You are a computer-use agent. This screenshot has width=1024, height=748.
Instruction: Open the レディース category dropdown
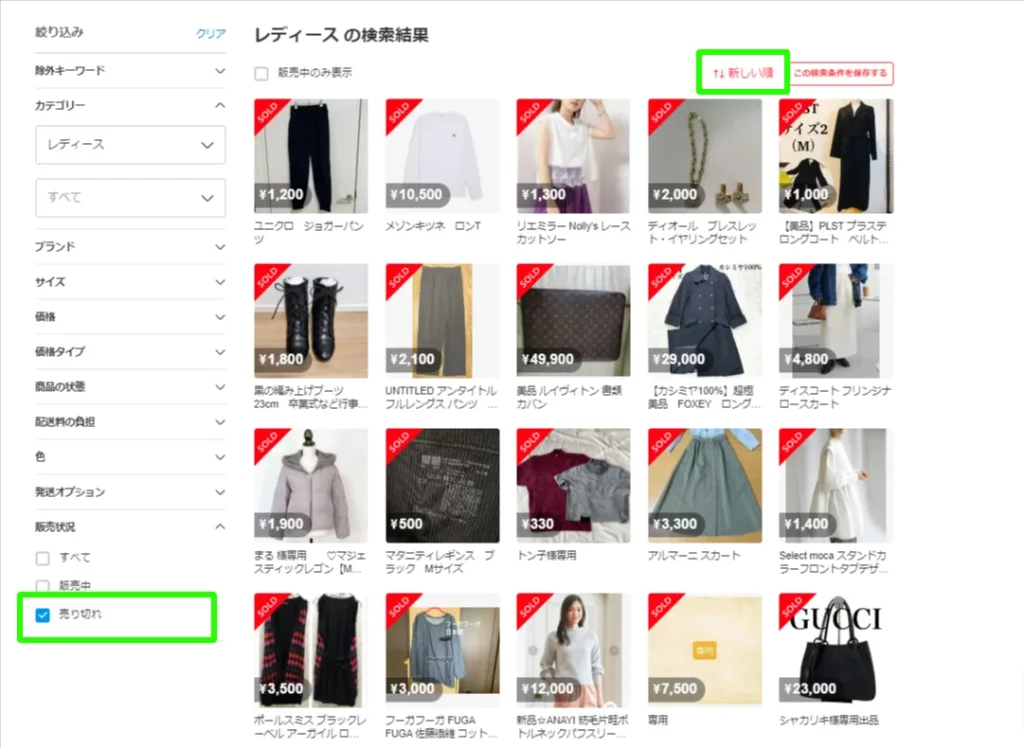tap(130, 145)
